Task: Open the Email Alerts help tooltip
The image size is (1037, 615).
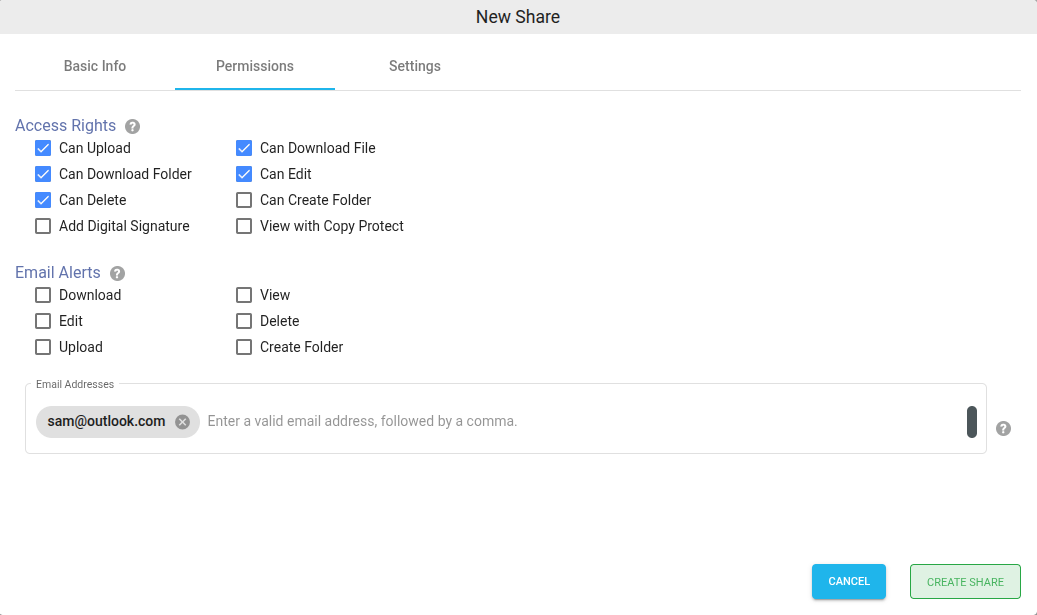Action: (x=117, y=273)
